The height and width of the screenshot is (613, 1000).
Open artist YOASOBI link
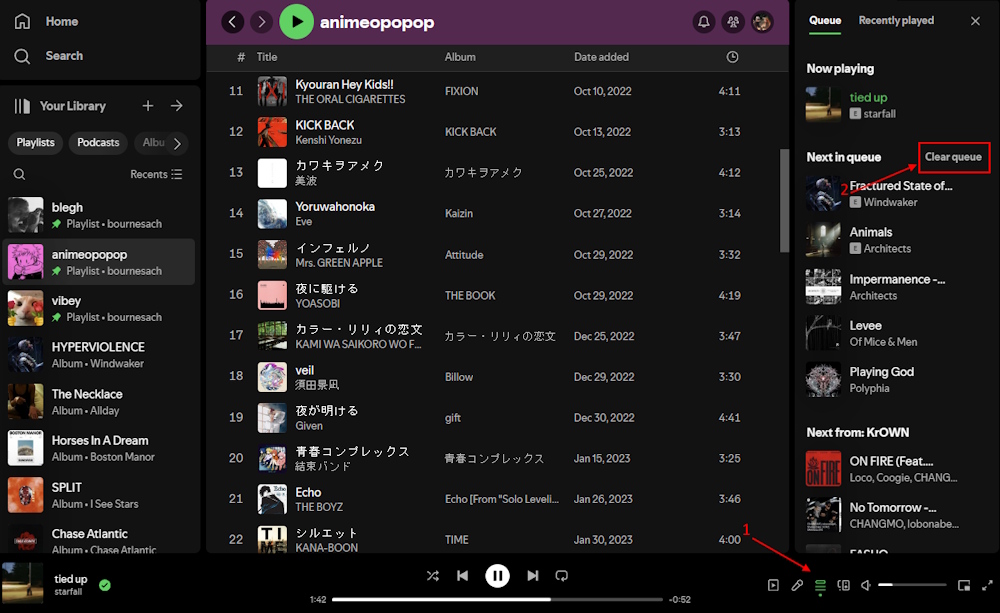click(318, 304)
